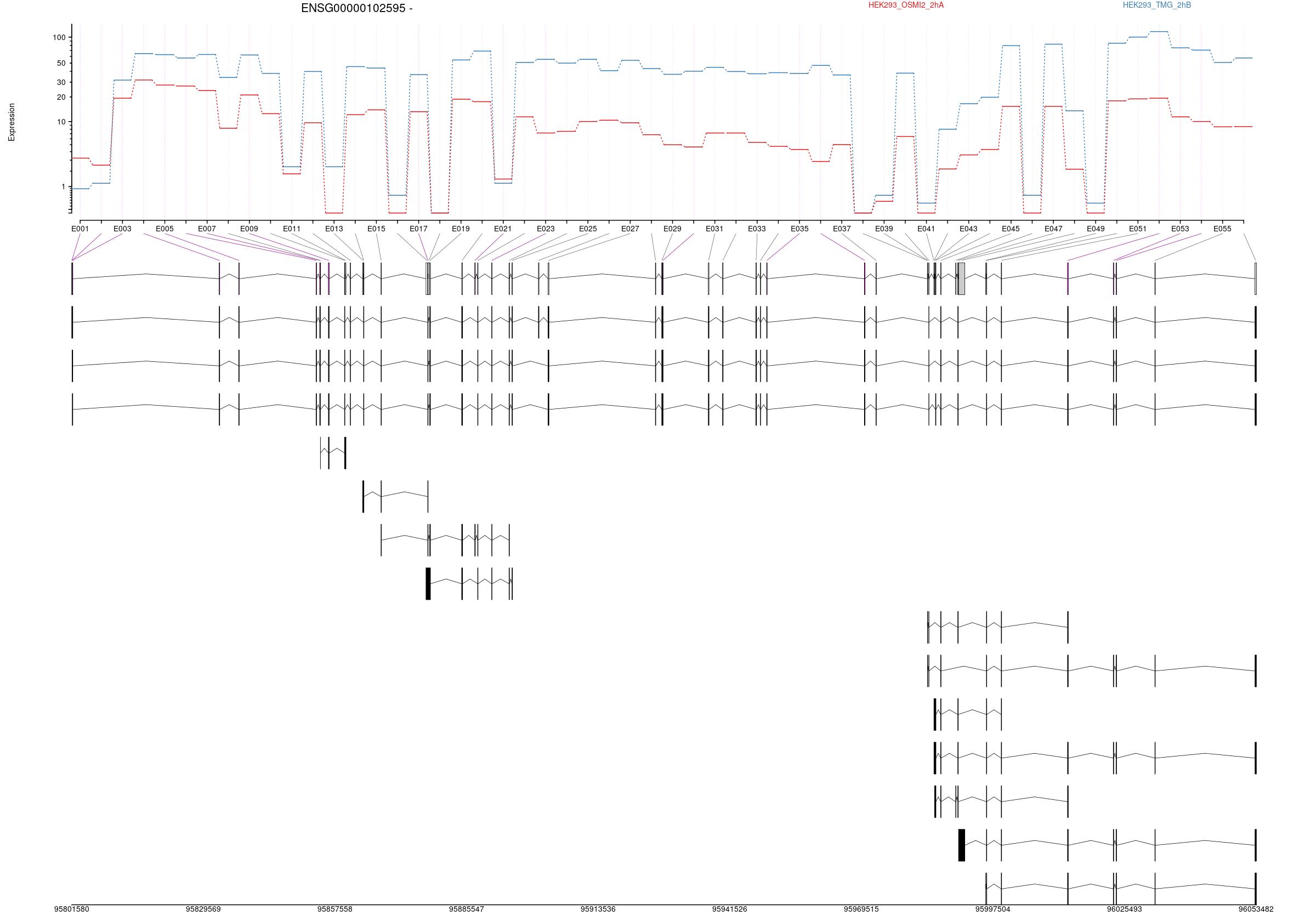Viewport: 1316px width, 921px height.
Task: Select exon label E033
Action: click(757, 229)
